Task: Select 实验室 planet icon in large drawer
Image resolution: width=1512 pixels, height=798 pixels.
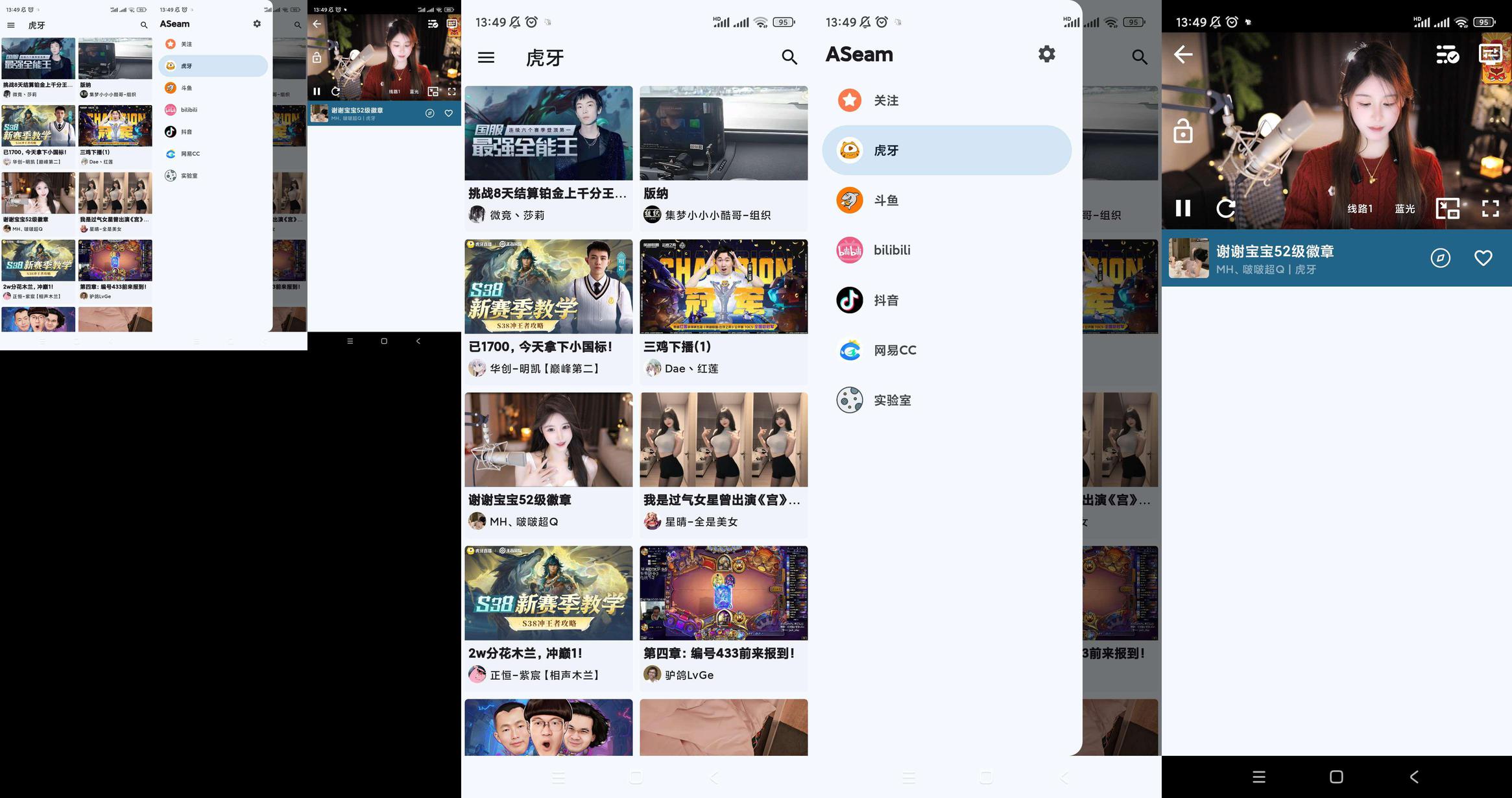Action: click(x=850, y=400)
